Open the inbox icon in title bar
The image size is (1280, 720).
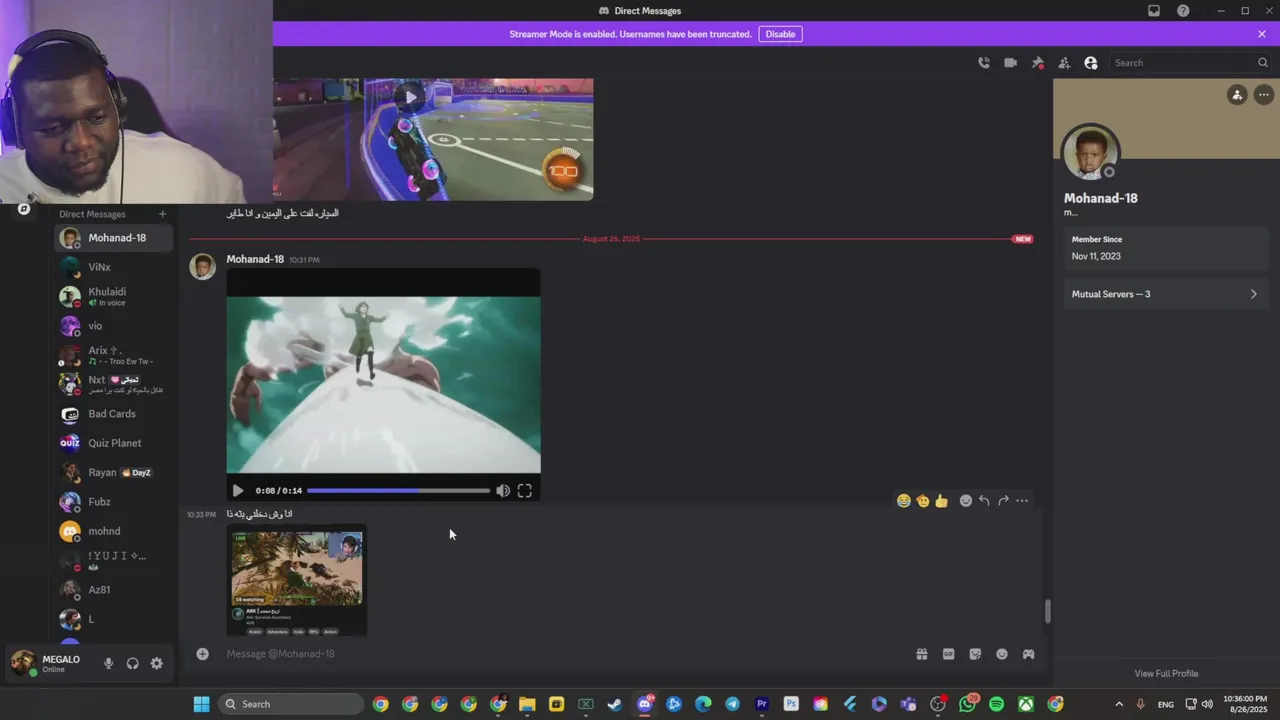click(1154, 11)
